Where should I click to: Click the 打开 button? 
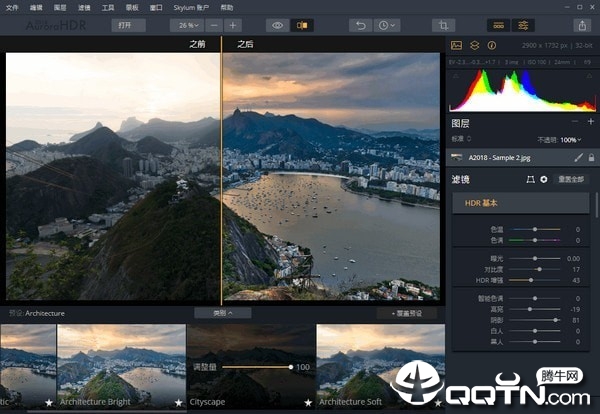click(x=125, y=25)
